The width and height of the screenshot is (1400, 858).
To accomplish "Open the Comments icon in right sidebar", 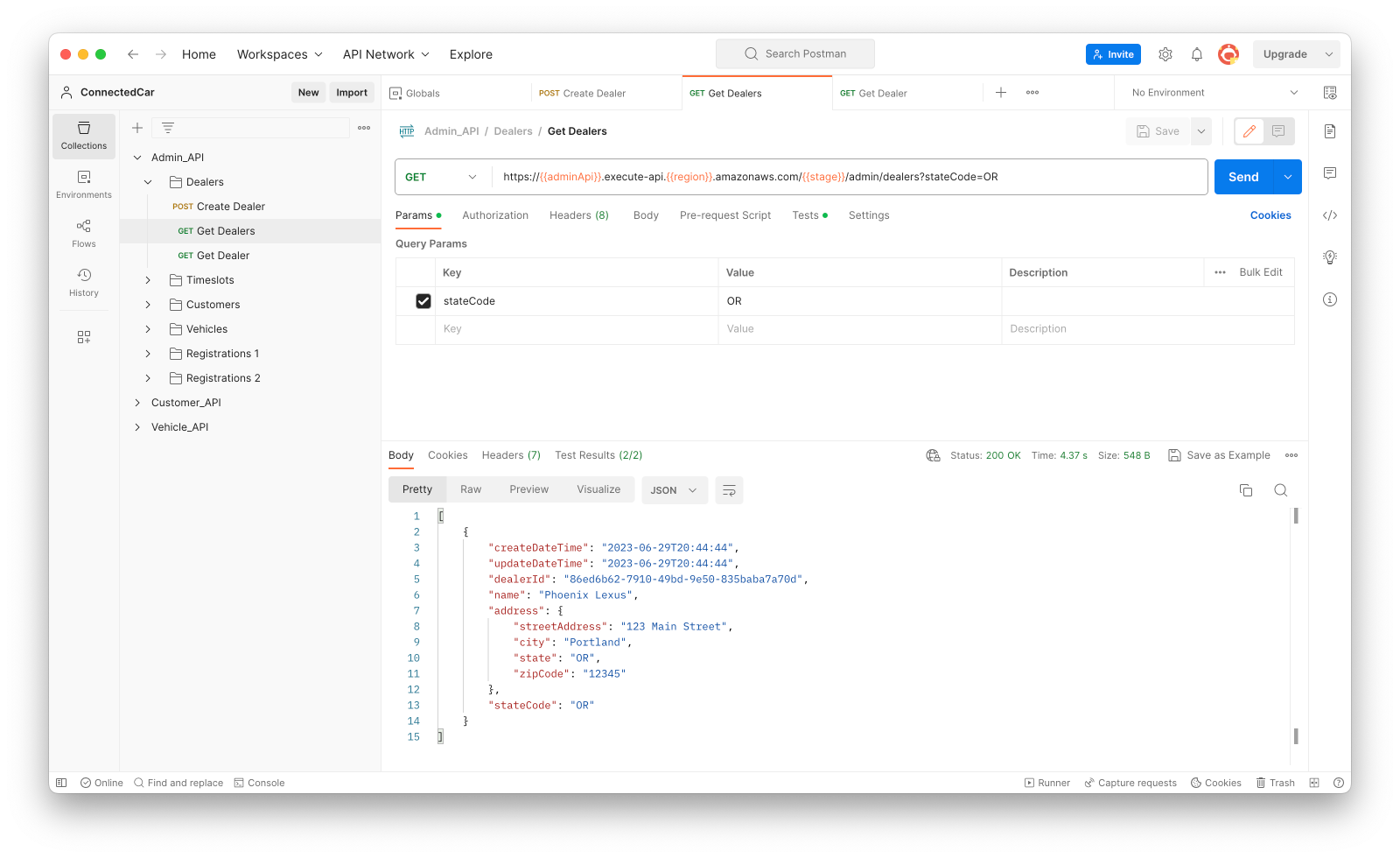I will tap(1330, 173).
